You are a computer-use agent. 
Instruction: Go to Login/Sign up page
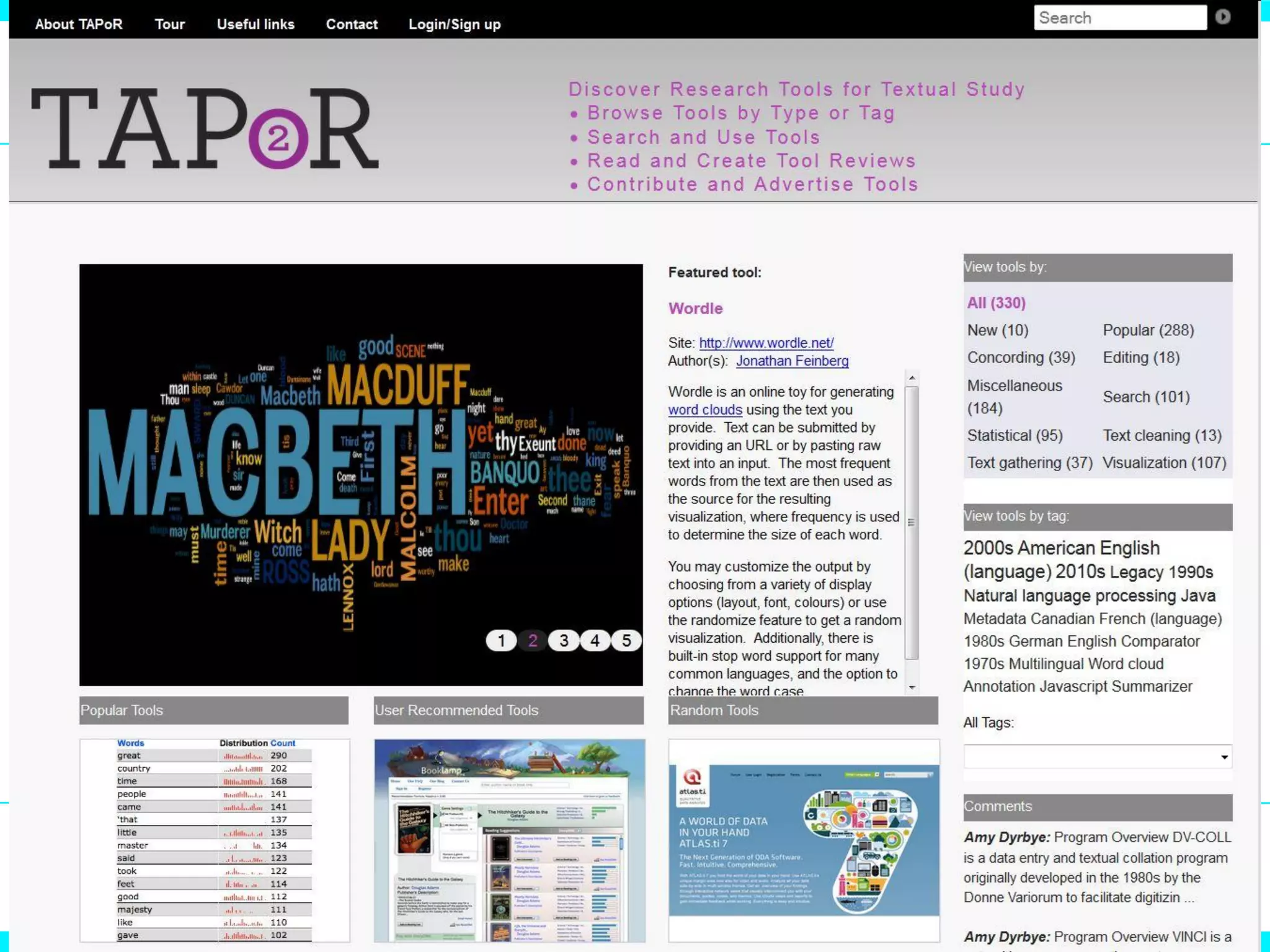(454, 24)
